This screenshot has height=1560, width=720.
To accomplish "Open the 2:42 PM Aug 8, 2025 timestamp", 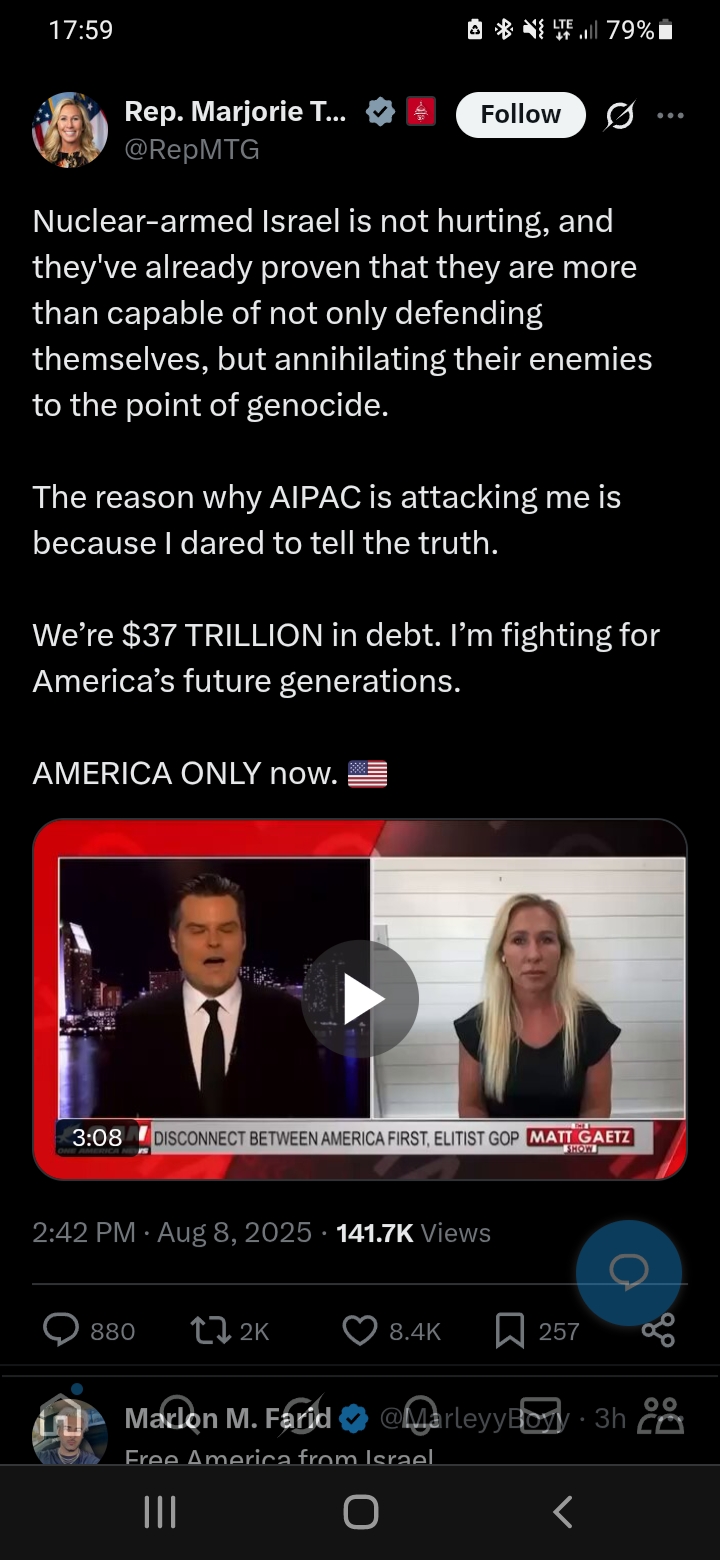I will point(172,1232).
